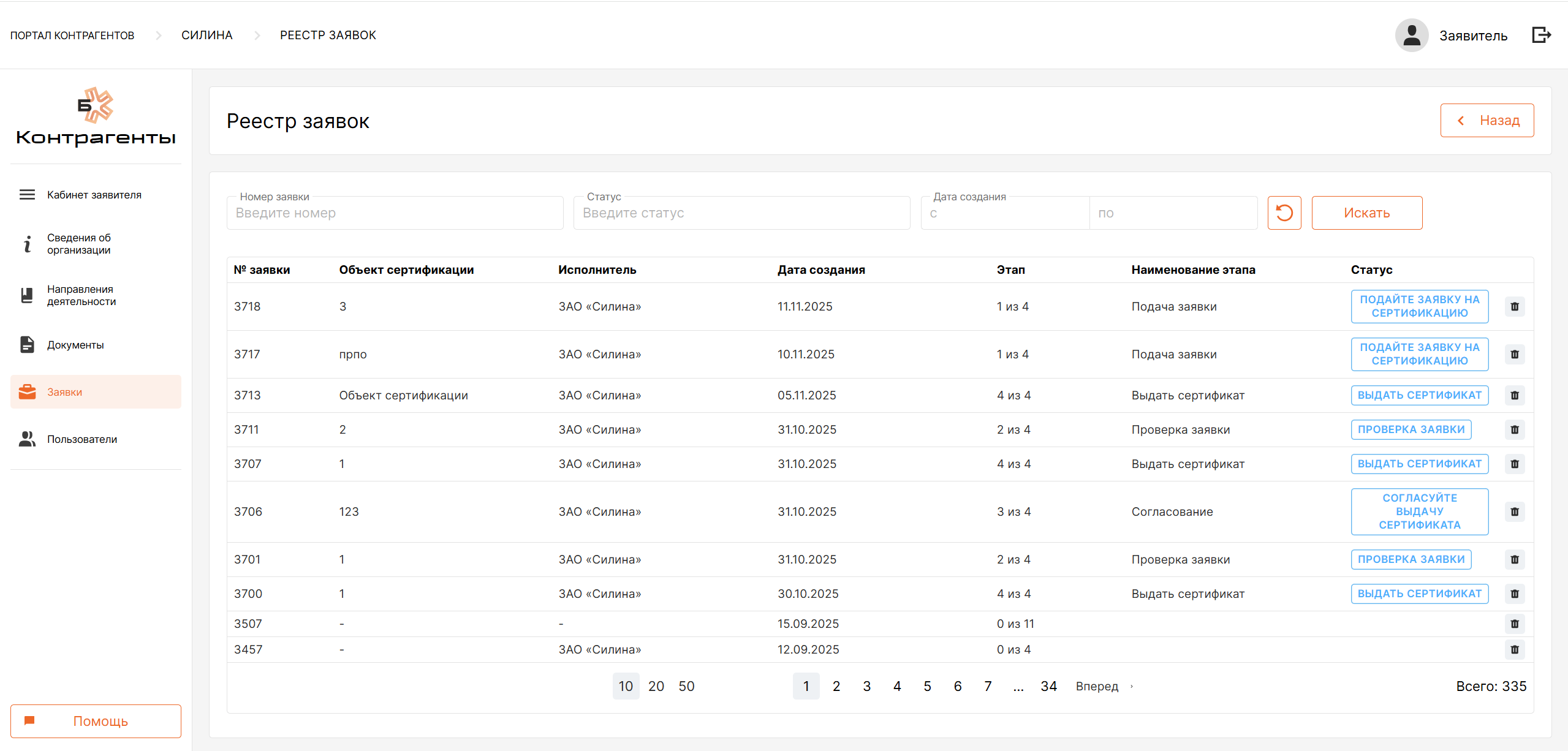Click the trash icon in row 3711
Screen dimensions: 1568x751
pyautogui.click(x=1514, y=429)
